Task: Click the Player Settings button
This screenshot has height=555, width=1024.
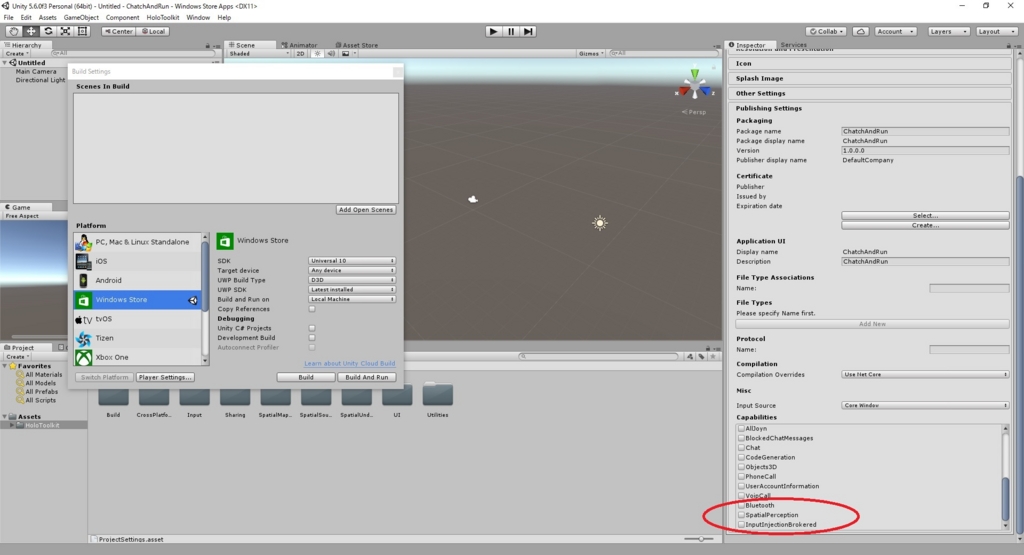Action: coord(165,377)
